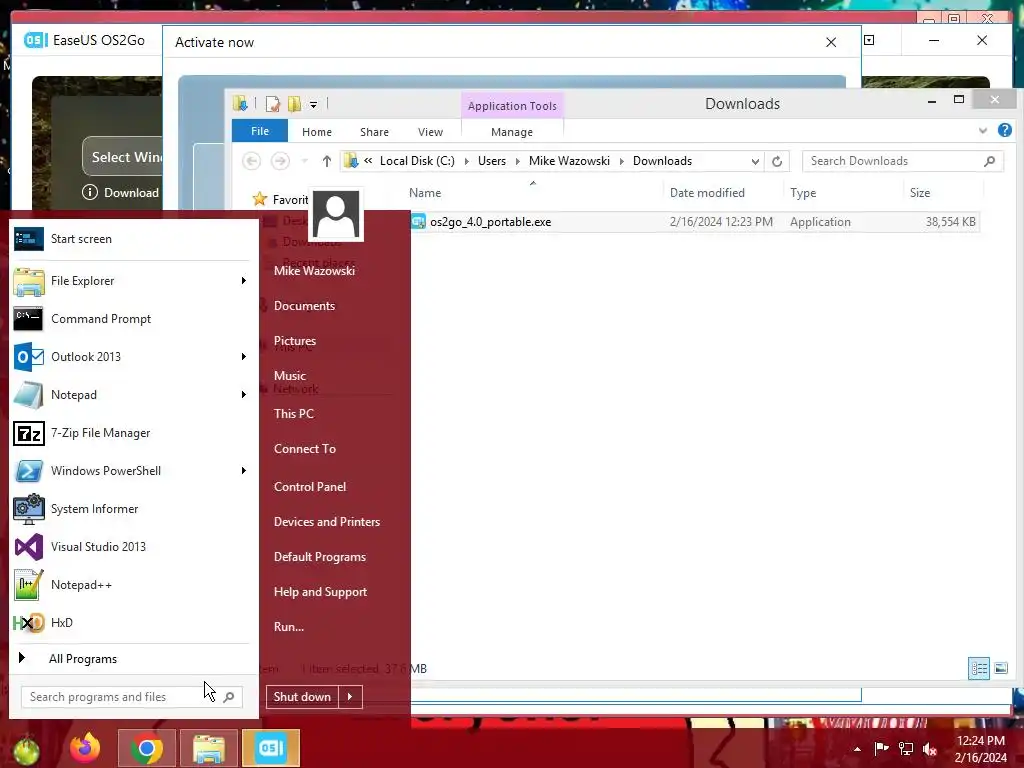Refresh the Downloads folder view
The height and width of the screenshot is (768, 1024).
pos(777,161)
